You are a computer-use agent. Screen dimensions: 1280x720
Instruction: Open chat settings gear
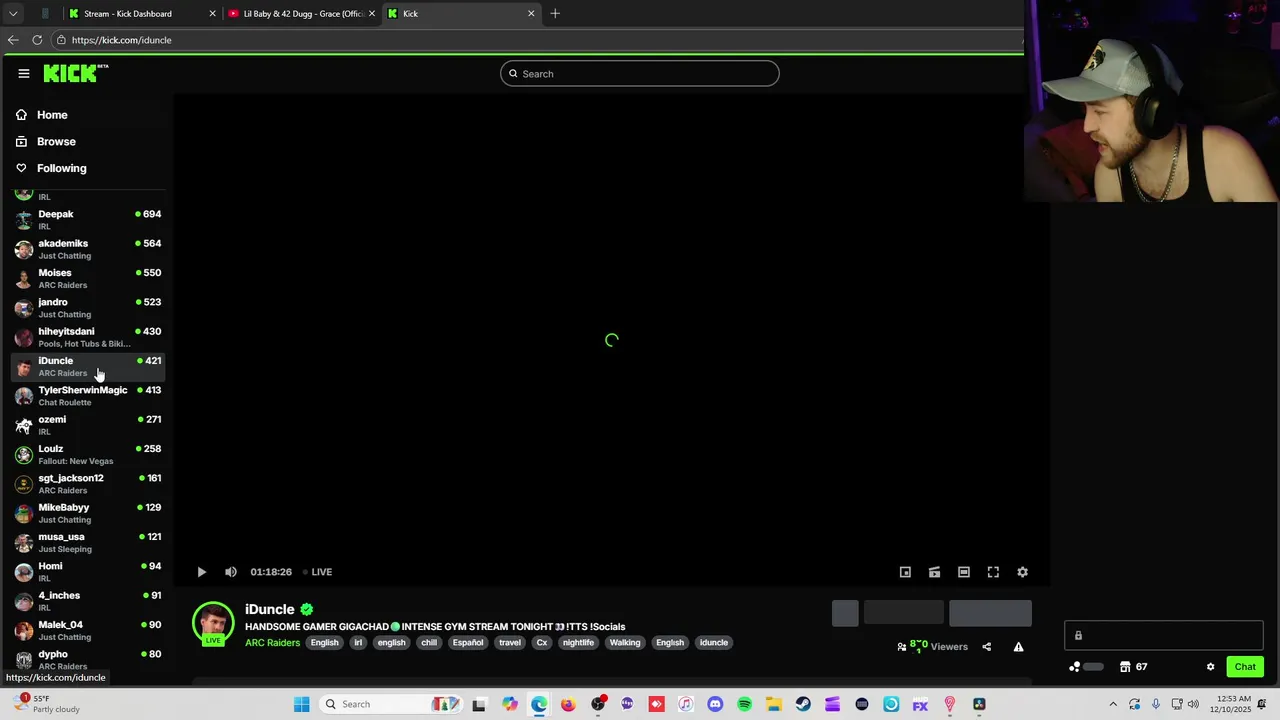click(x=1210, y=667)
